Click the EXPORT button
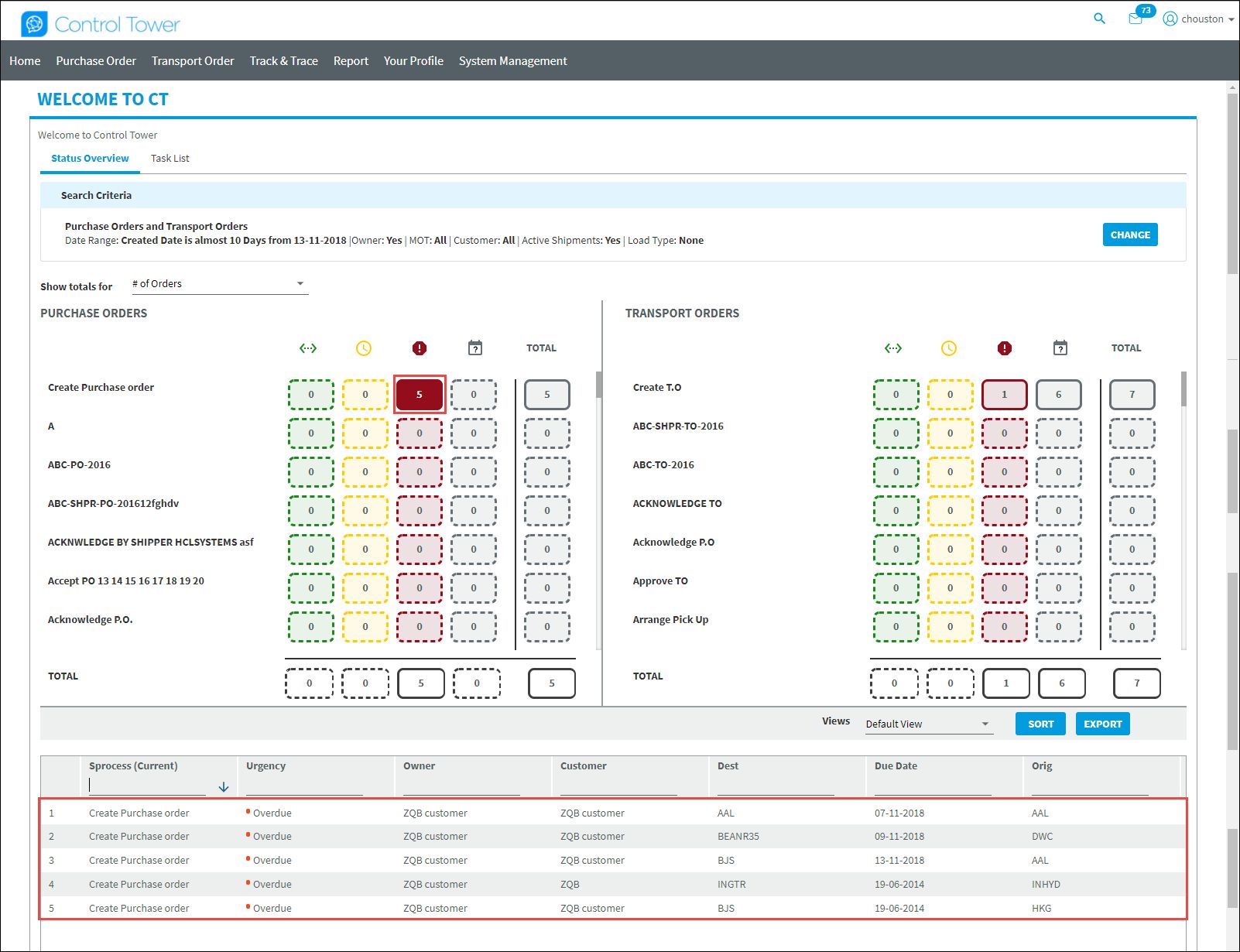 pos(1102,724)
